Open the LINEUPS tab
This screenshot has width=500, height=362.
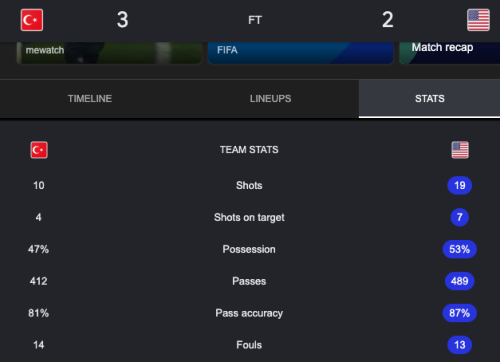(270, 99)
